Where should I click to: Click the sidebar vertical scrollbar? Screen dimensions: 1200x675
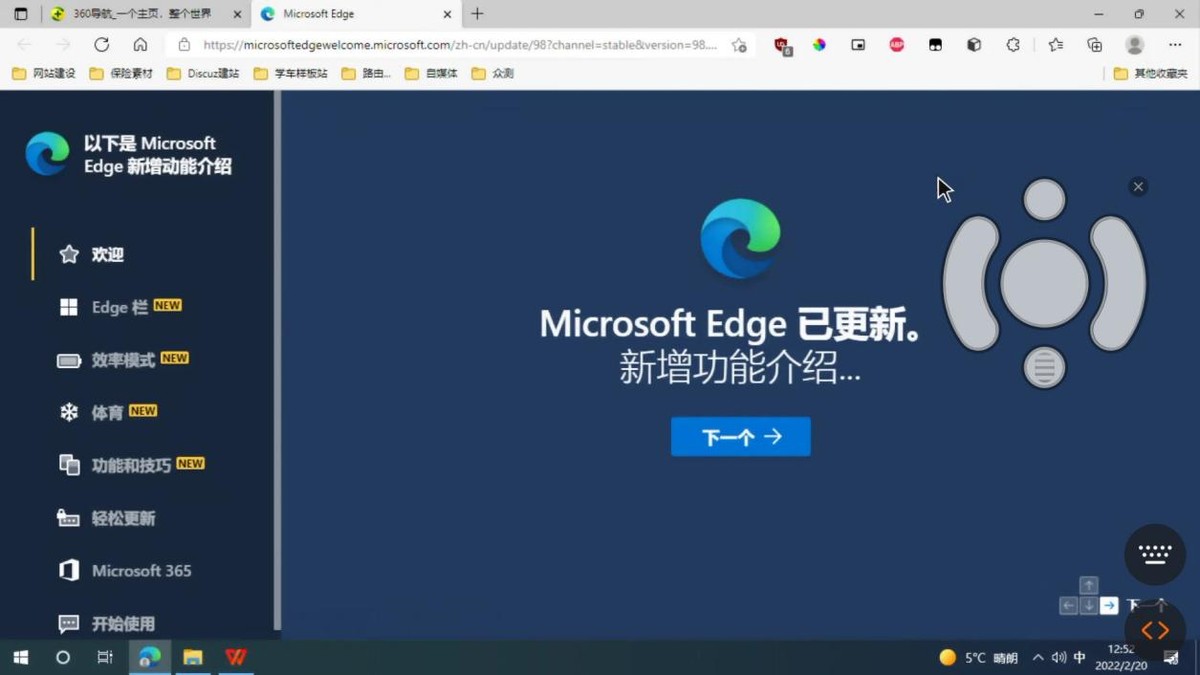click(x=277, y=360)
